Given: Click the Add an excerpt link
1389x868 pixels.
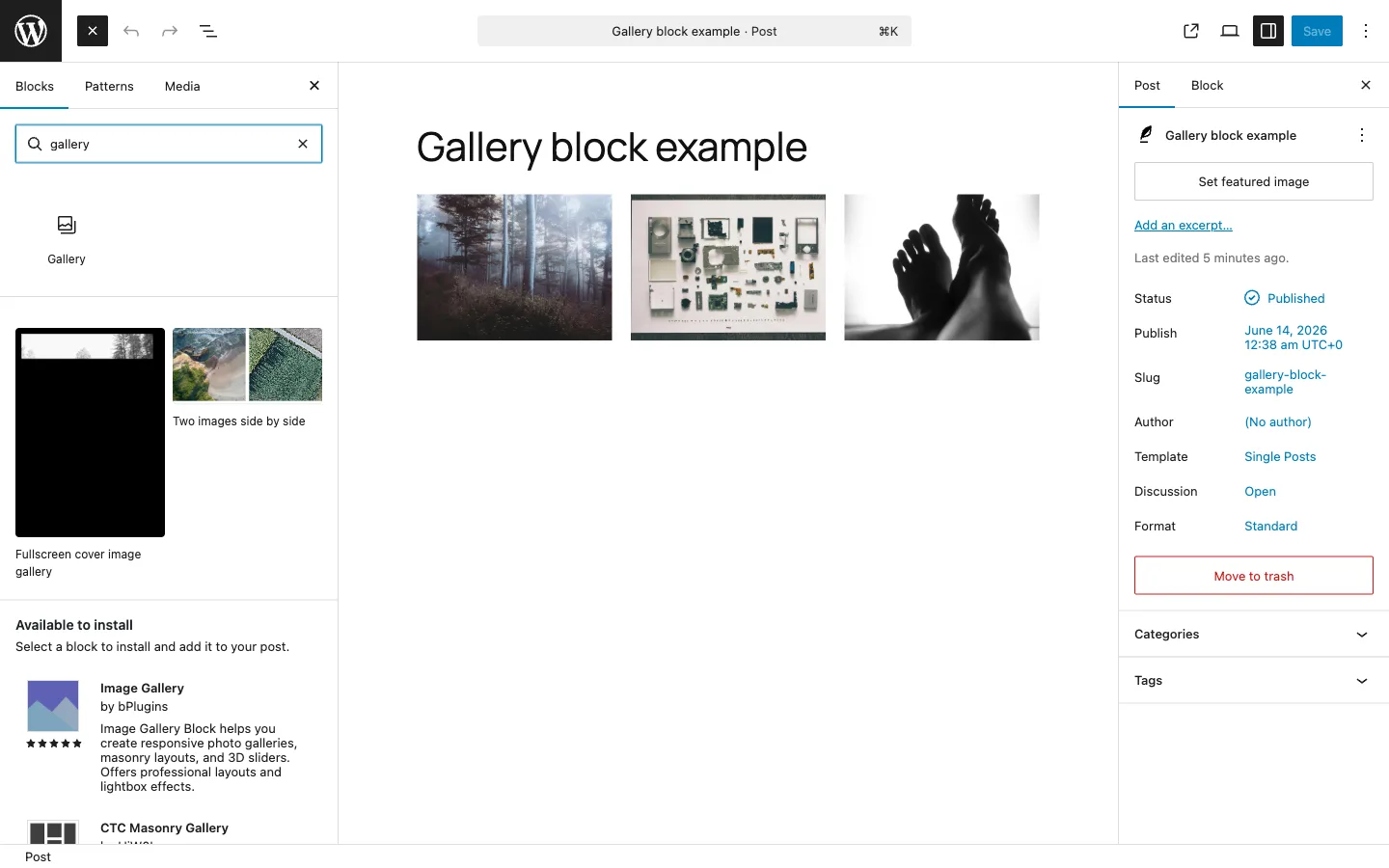Looking at the screenshot, I should pyautogui.click(x=1184, y=225).
